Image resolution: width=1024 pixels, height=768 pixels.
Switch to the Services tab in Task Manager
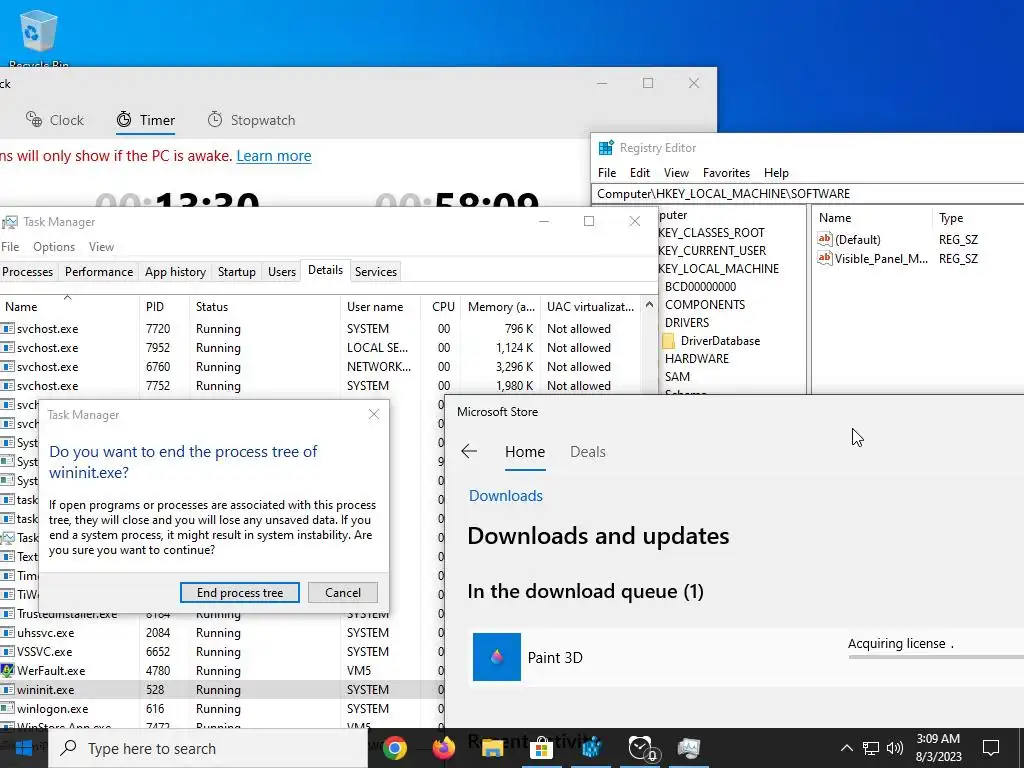(x=376, y=272)
